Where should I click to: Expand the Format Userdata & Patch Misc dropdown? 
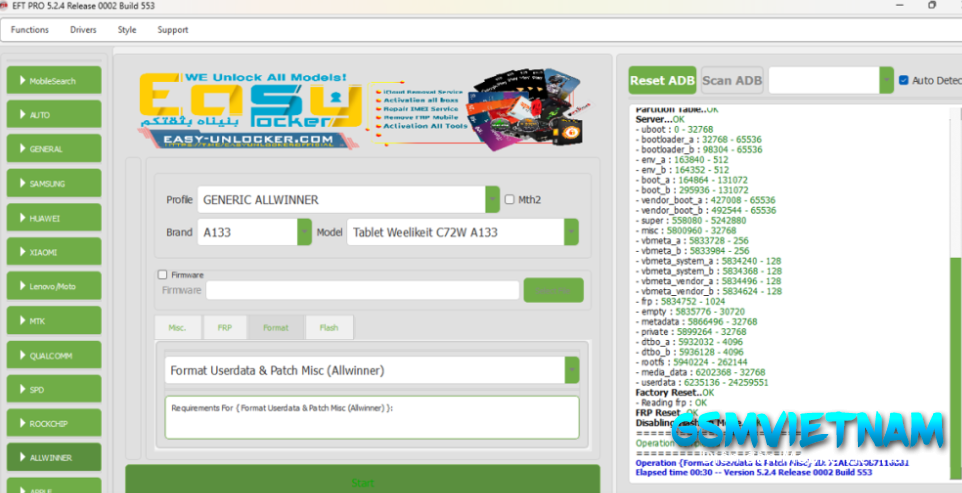pos(571,370)
